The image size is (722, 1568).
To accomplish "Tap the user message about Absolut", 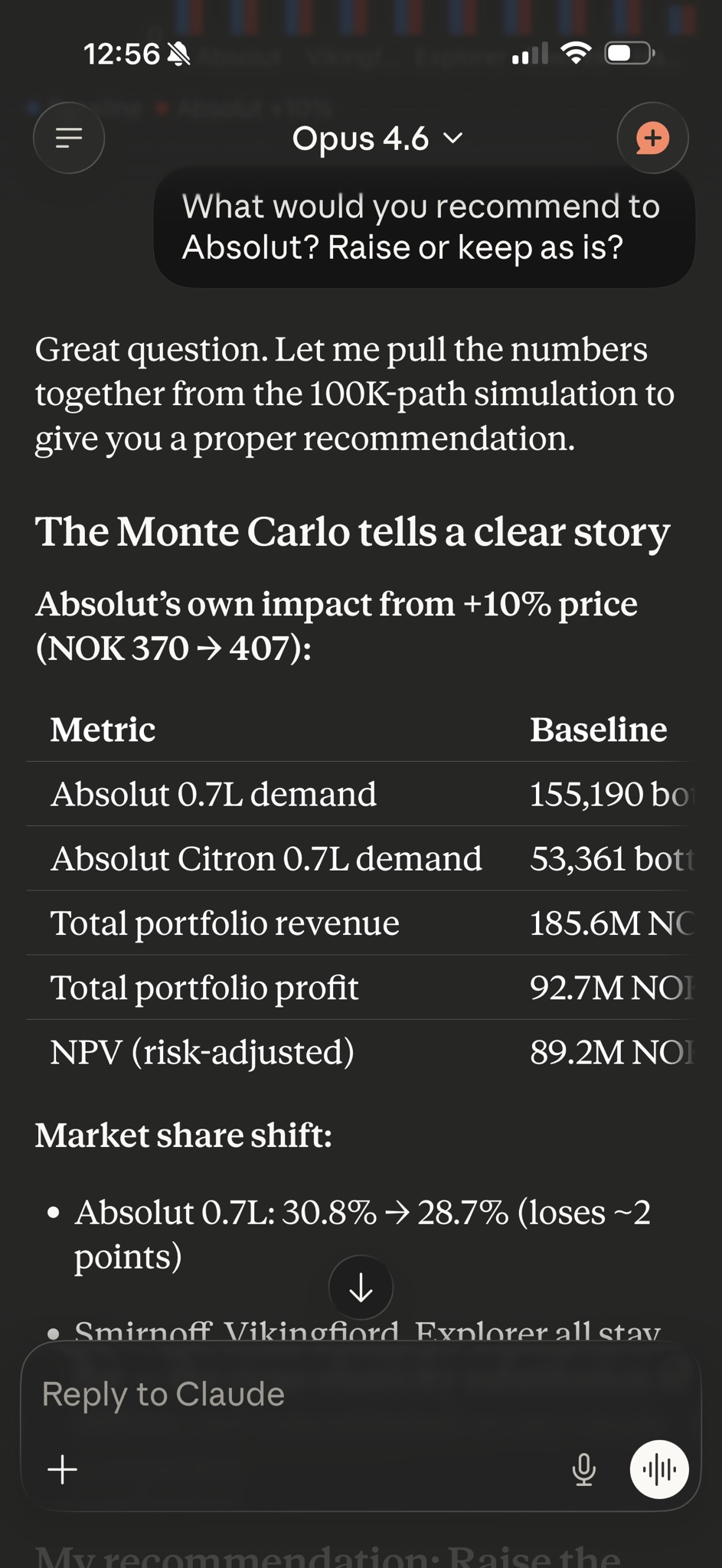I will [x=423, y=227].
